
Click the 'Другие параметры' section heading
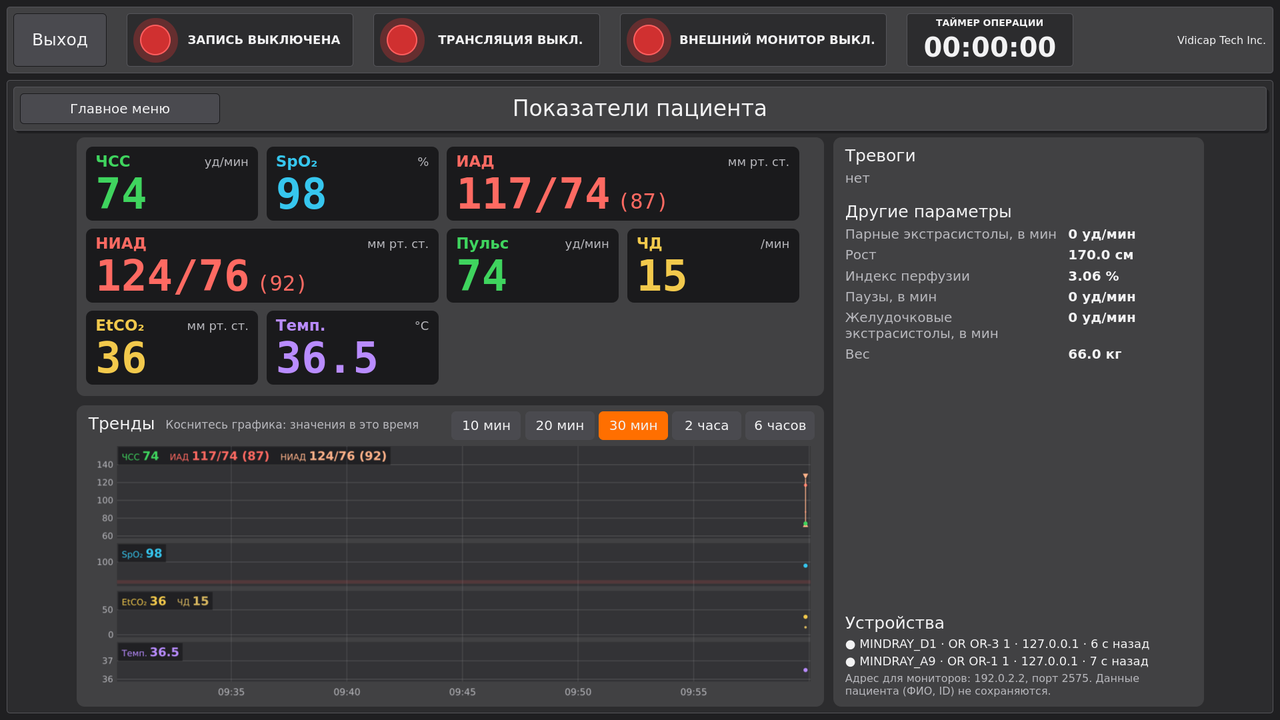point(928,212)
